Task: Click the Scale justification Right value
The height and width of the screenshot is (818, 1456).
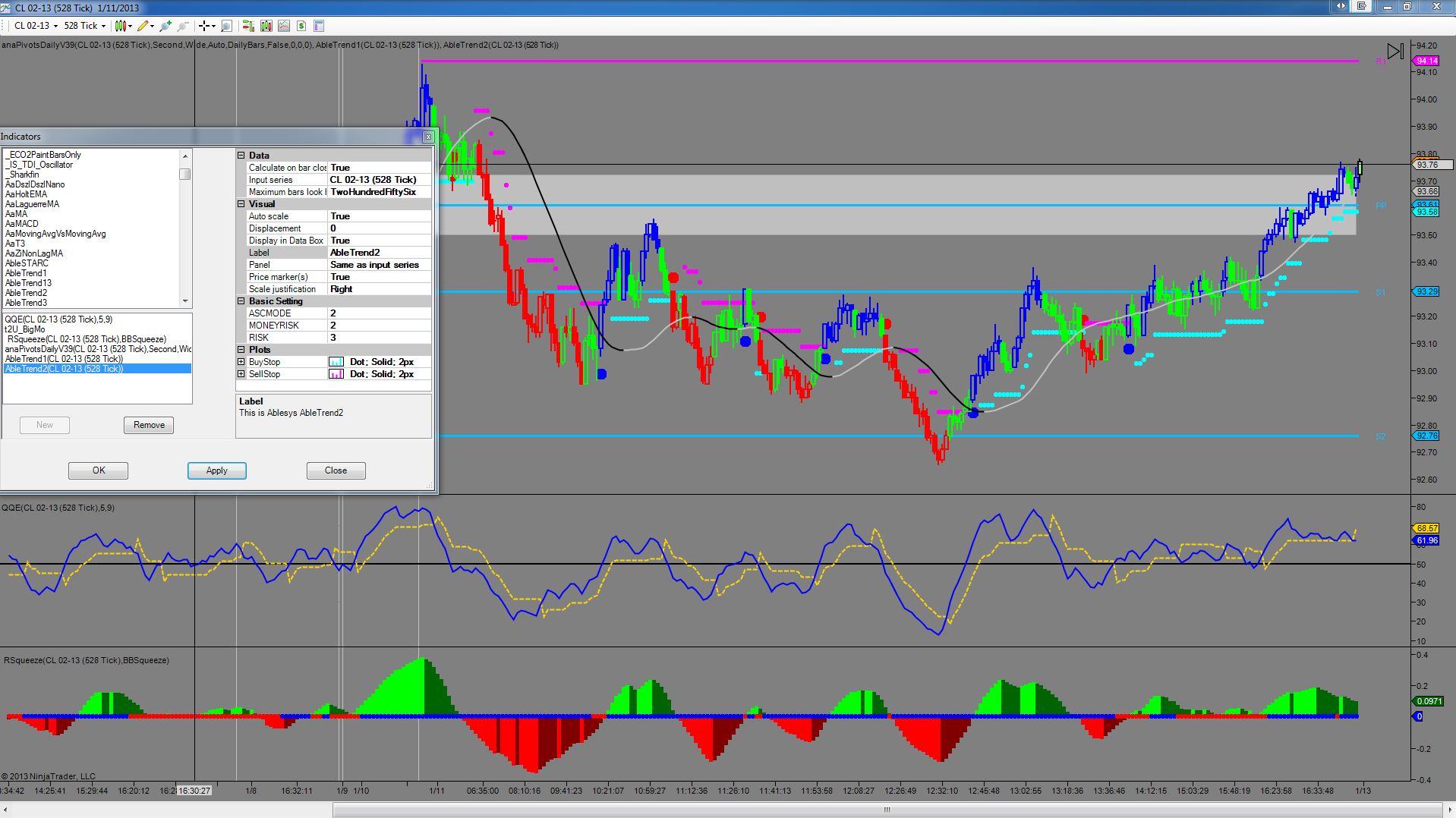Action: (x=380, y=289)
